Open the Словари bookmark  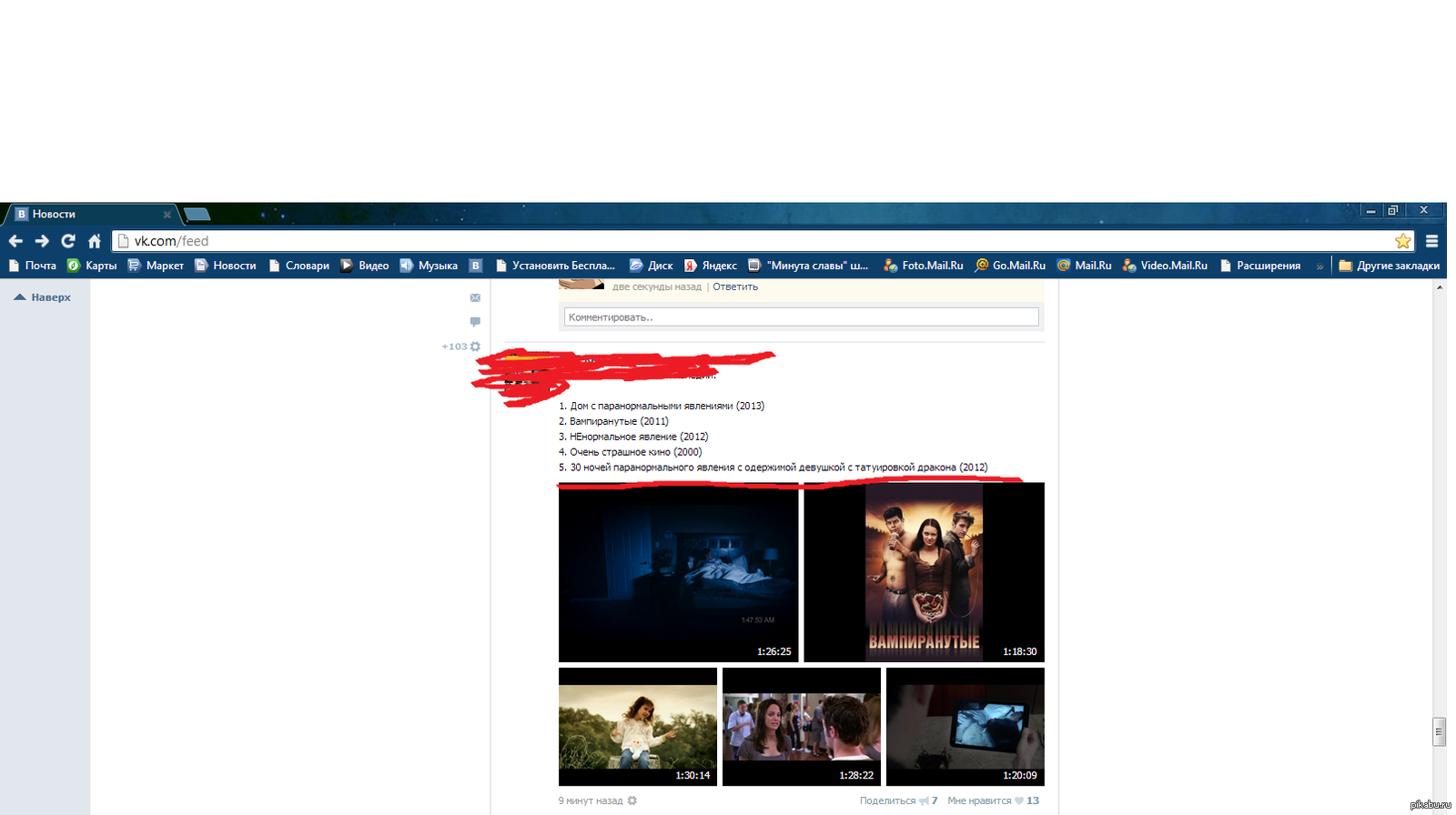(298, 266)
